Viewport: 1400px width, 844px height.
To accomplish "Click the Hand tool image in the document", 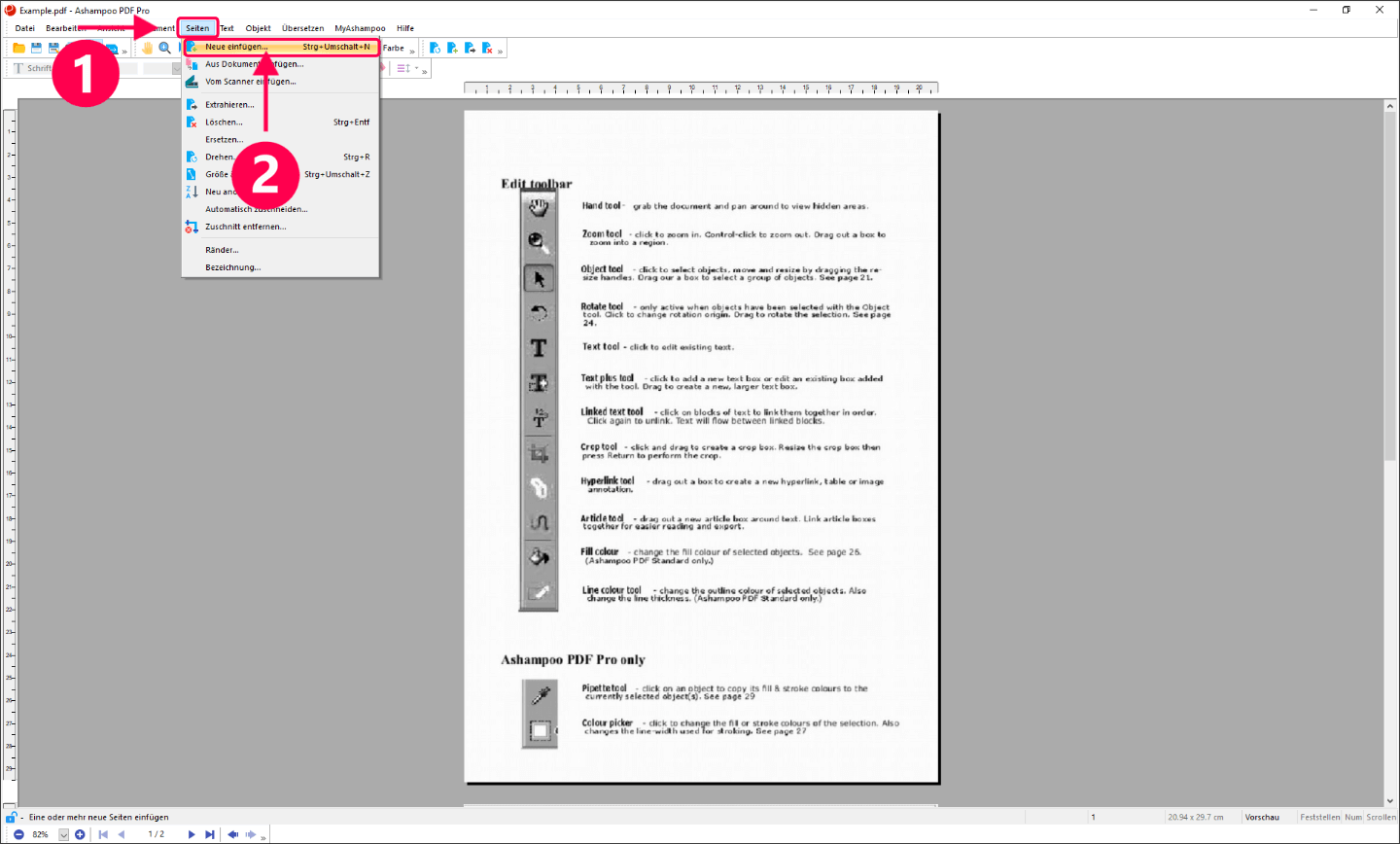I will pos(539,207).
